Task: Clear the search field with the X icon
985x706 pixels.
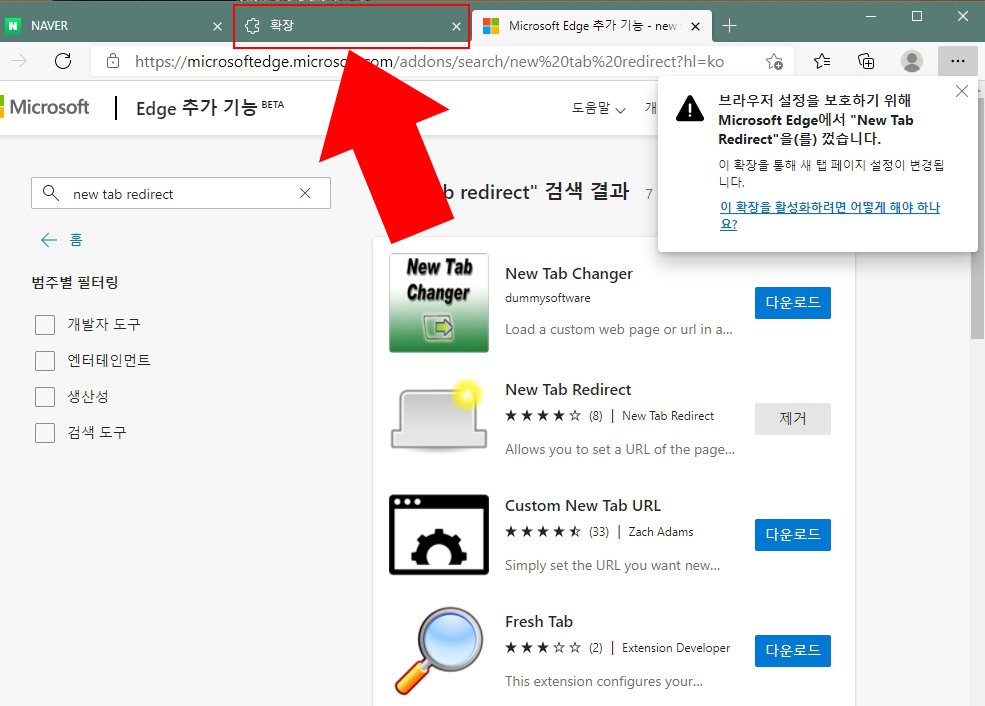Action: pyautogui.click(x=305, y=193)
